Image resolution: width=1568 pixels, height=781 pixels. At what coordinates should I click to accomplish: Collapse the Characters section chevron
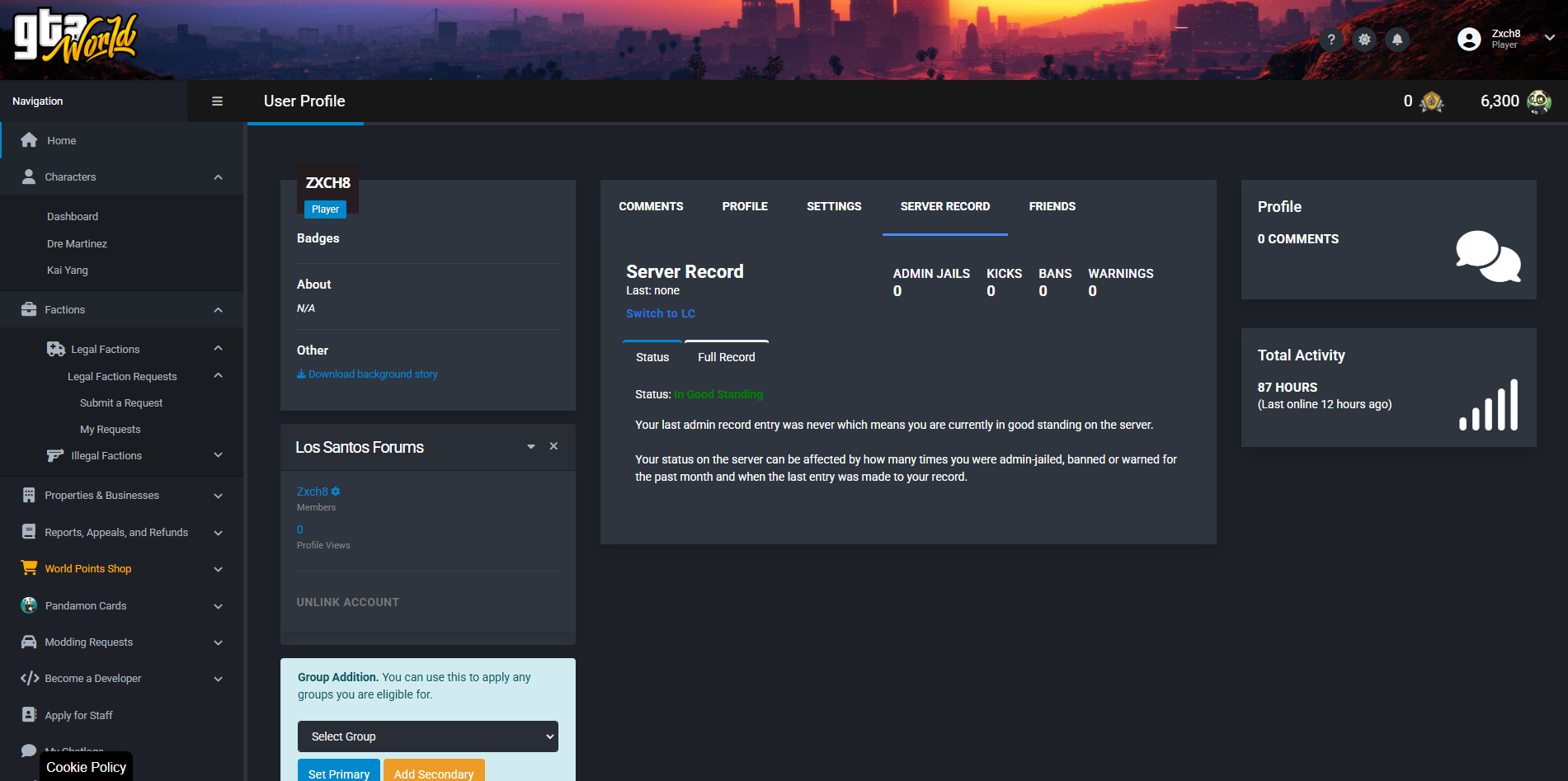(218, 177)
